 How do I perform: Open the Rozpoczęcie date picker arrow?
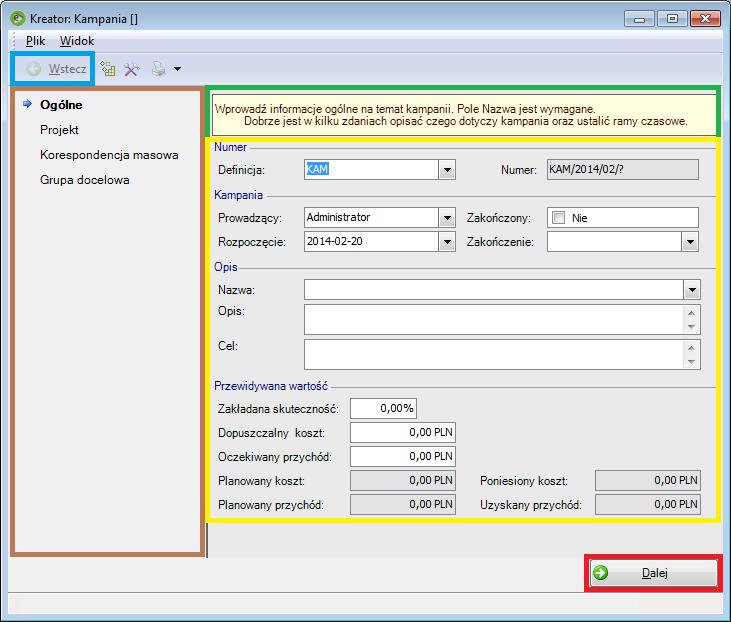tap(447, 242)
